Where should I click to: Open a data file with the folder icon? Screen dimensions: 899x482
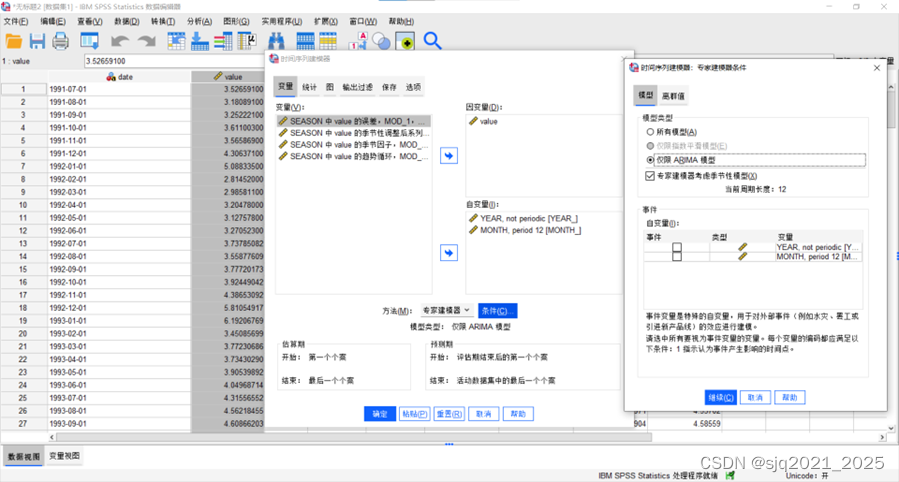[13, 41]
